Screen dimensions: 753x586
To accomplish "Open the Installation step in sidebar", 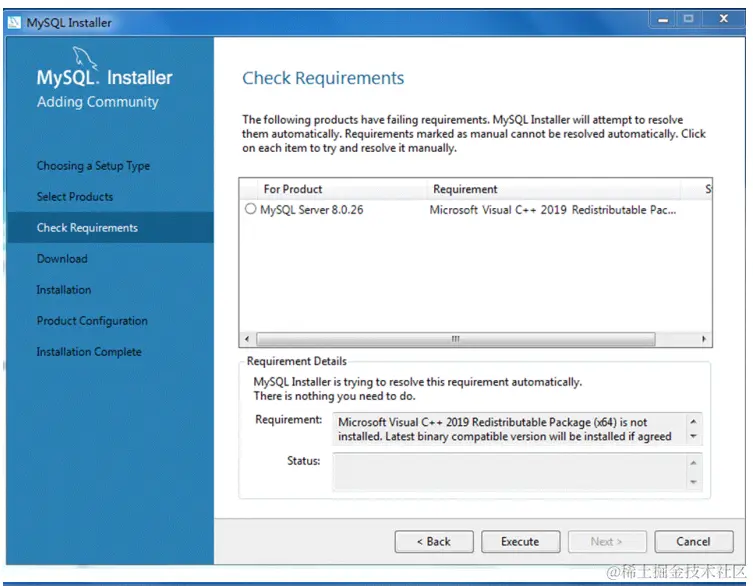I will pyautogui.click(x=64, y=290).
